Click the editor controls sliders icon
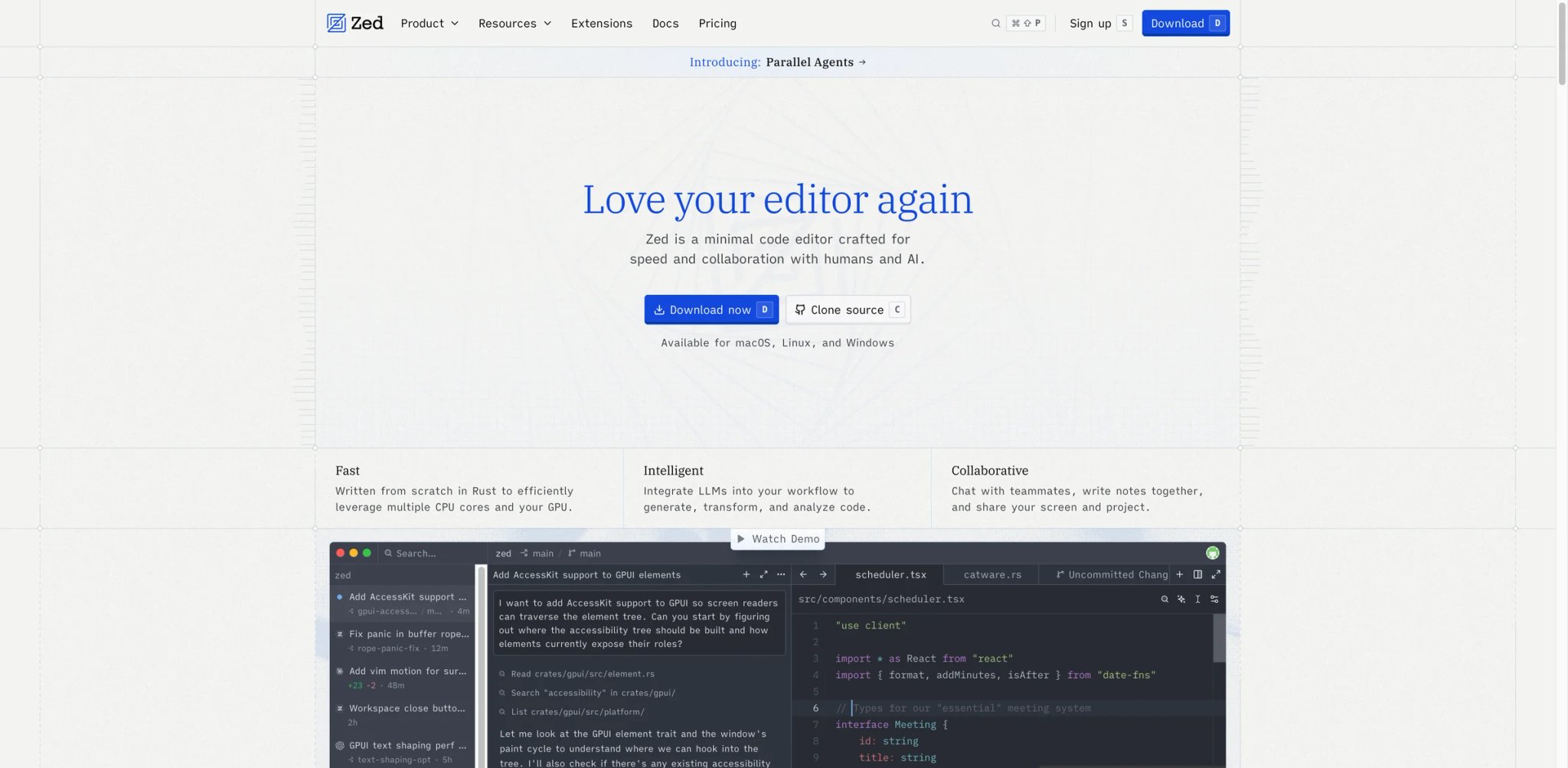 click(1214, 599)
